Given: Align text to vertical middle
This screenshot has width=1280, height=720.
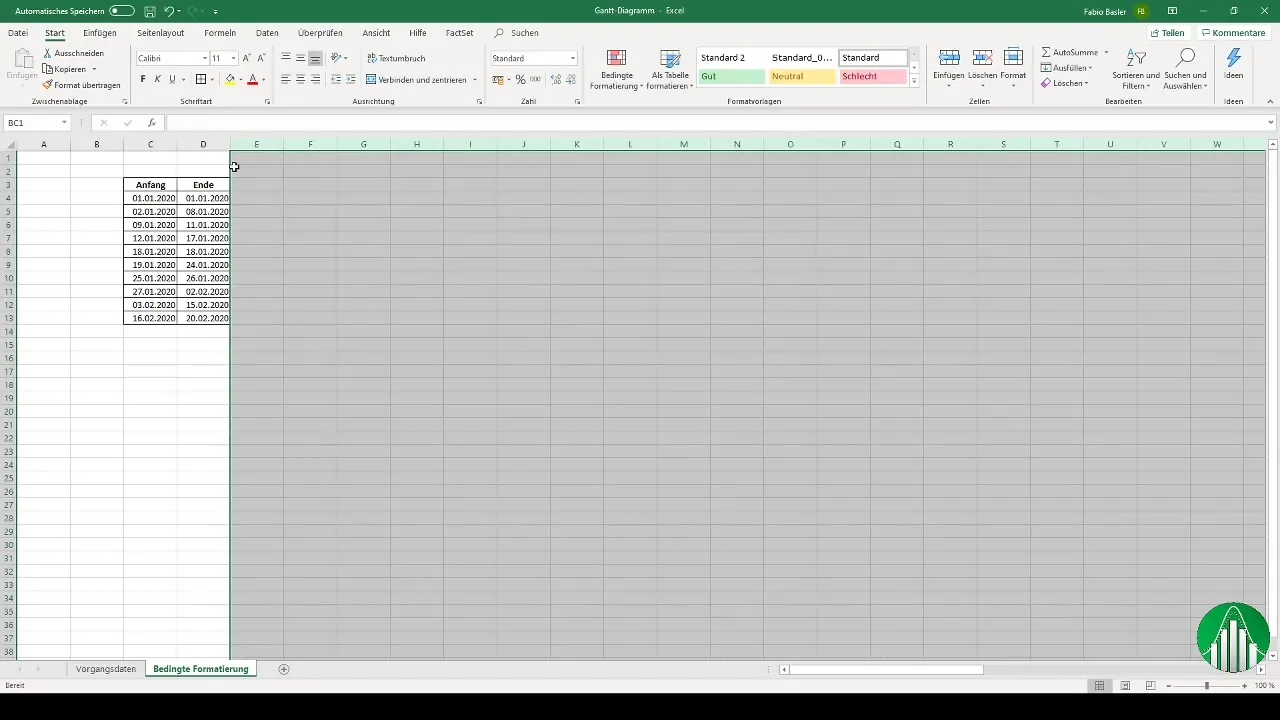Looking at the screenshot, I should point(300,58).
